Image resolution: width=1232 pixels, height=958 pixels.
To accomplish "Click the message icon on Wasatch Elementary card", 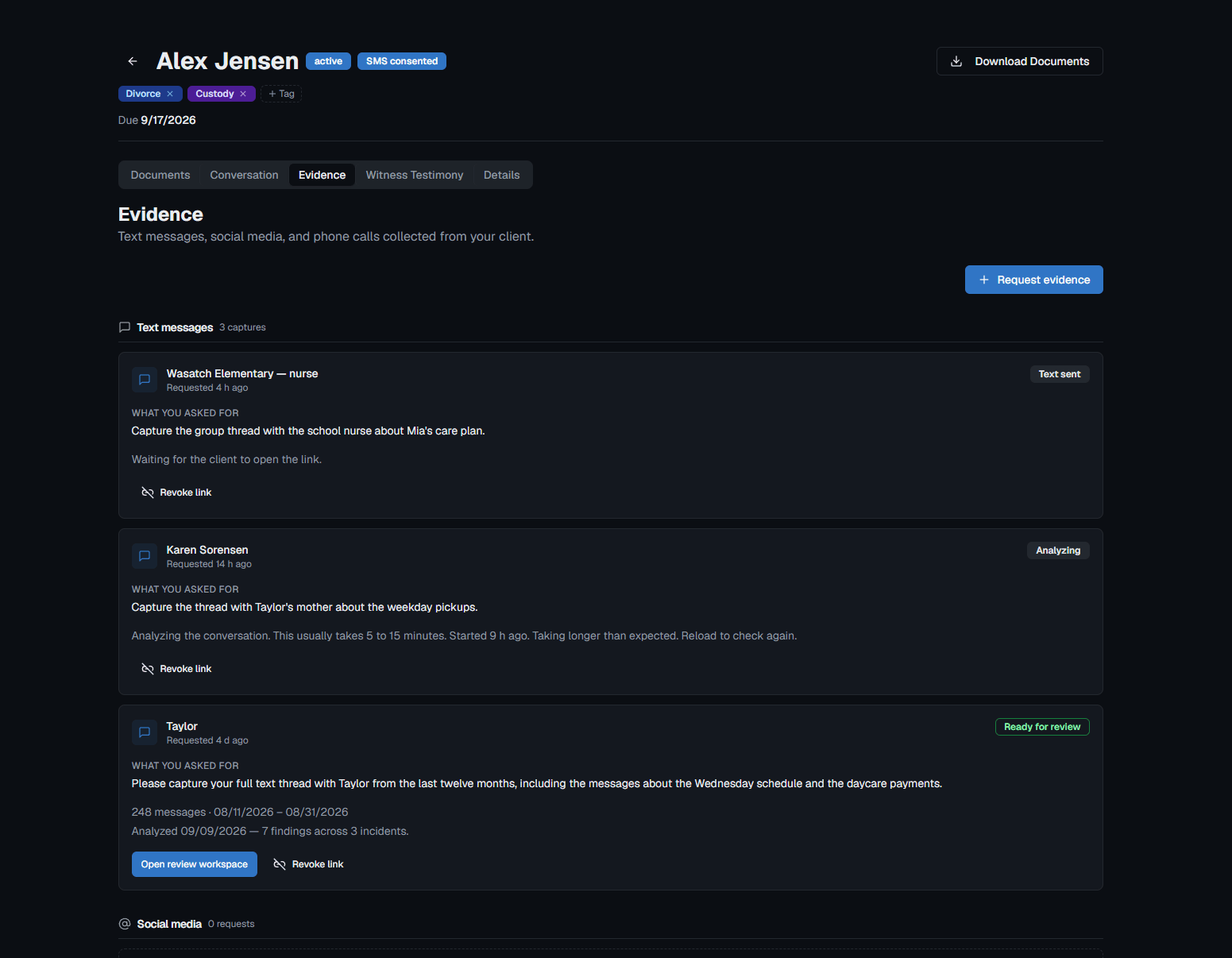I will coord(145,380).
